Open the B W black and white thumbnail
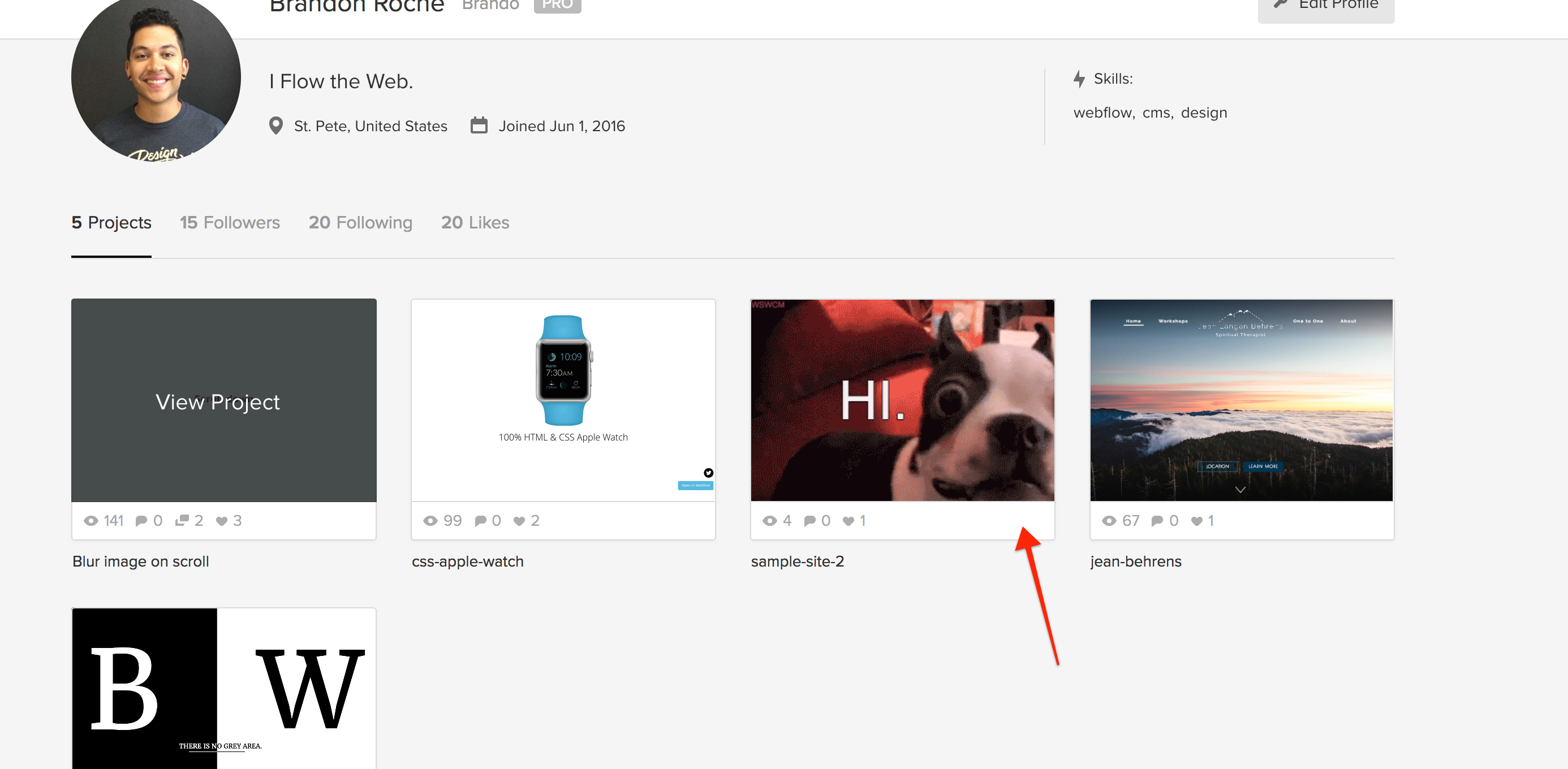The image size is (1568, 769). point(223,688)
